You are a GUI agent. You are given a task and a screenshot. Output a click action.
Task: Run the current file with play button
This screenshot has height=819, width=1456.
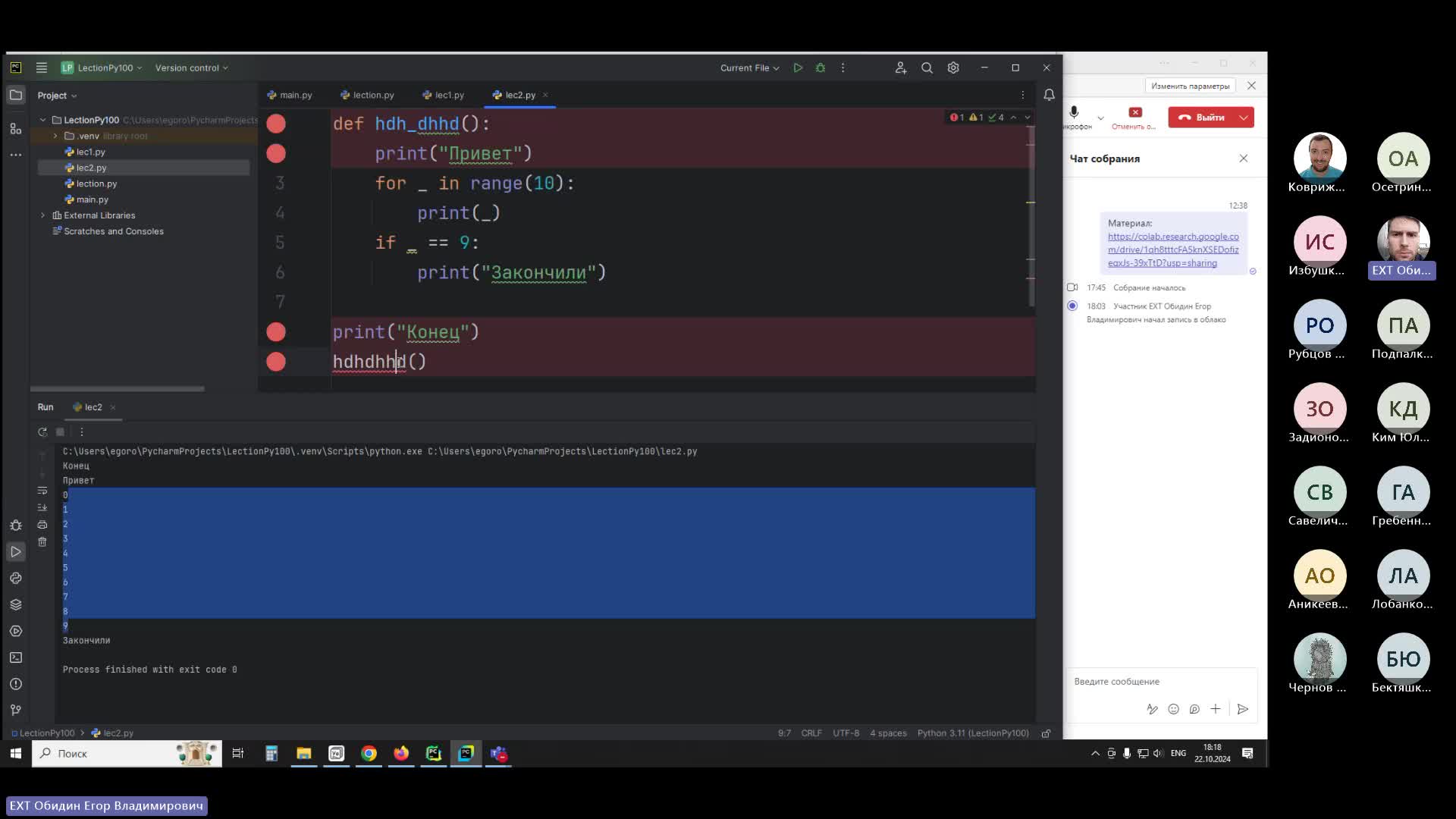[798, 67]
